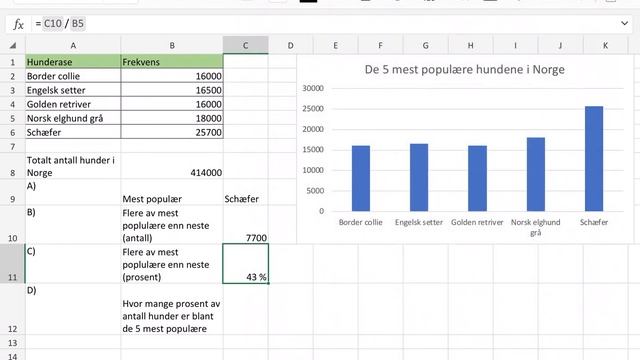Image resolution: width=640 pixels, height=360 pixels.
Task: Click cell labeled 'B)'
Action: coord(73,225)
